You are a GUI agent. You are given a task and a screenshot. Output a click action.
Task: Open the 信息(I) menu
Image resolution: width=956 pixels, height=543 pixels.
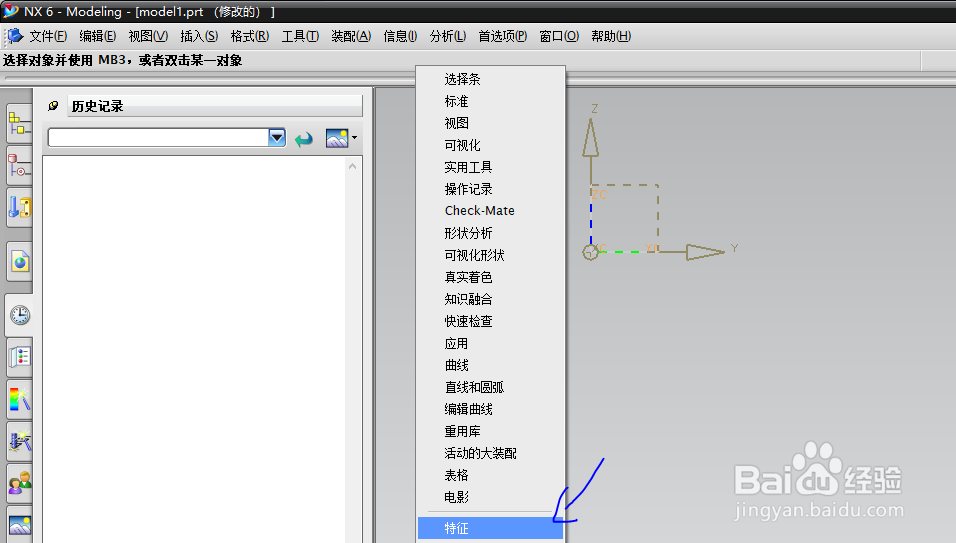(400, 37)
